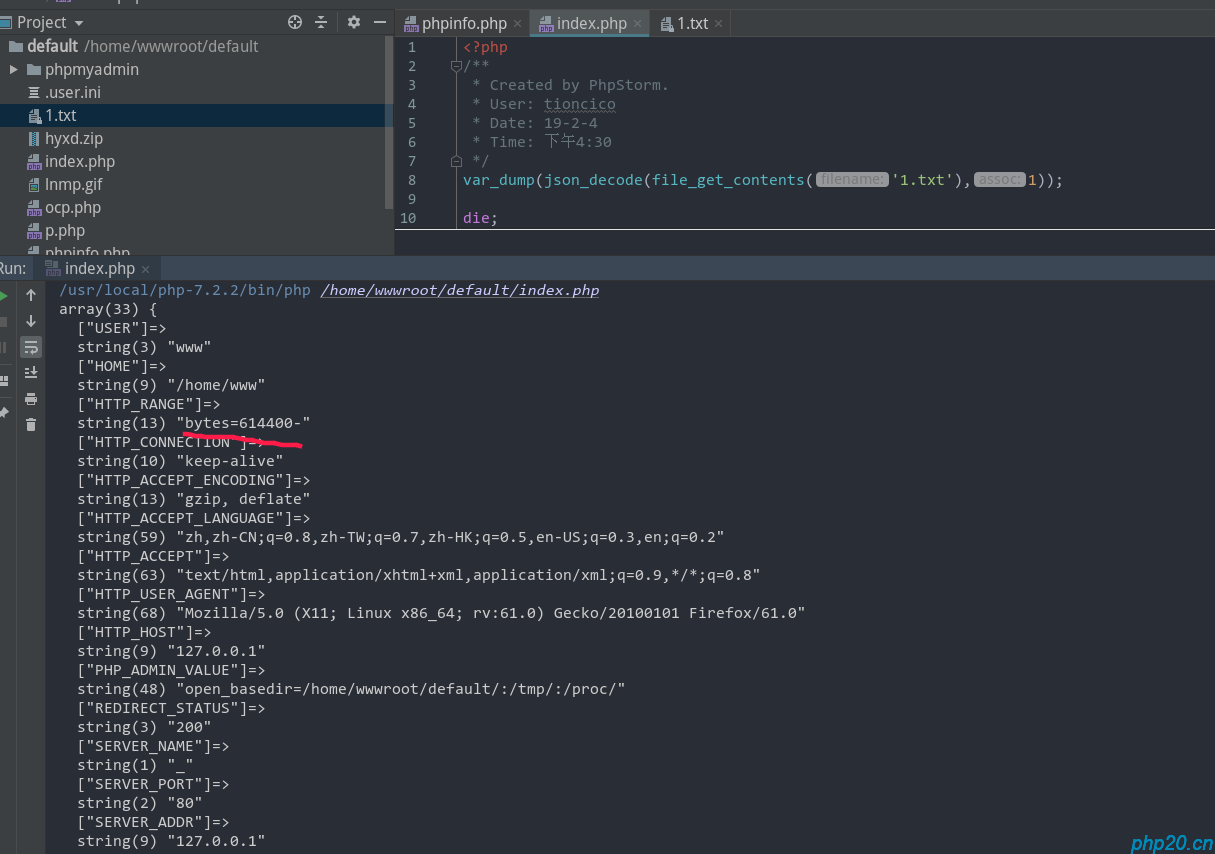The height and width of the screenshot is (854, 1215).
Task: Select the default root folder
Action: pyautogui.click(x=52, y=46)
